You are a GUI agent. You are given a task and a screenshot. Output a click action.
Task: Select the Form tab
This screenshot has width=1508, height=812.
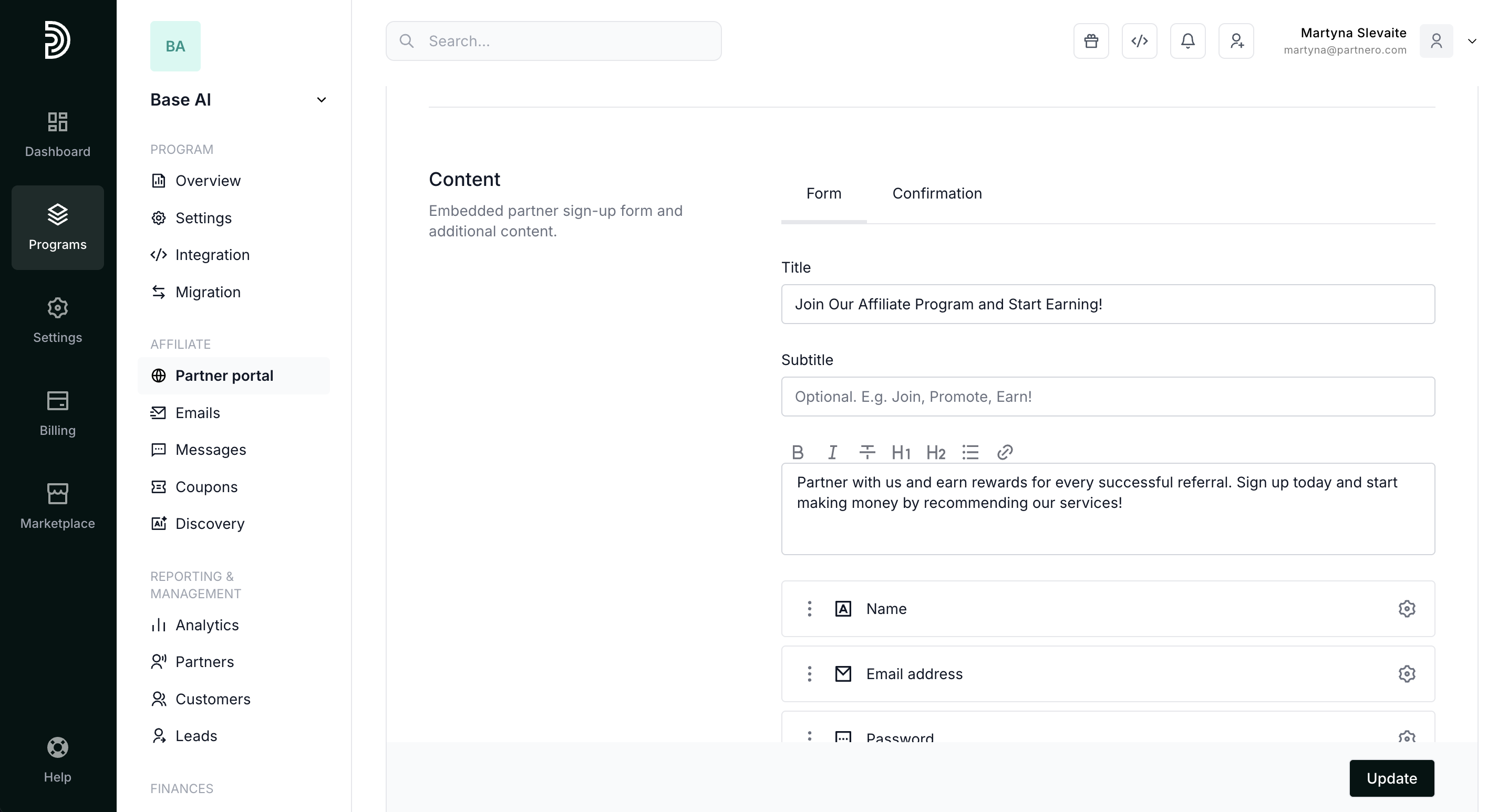pyautogui.click(x=823, y=194)
